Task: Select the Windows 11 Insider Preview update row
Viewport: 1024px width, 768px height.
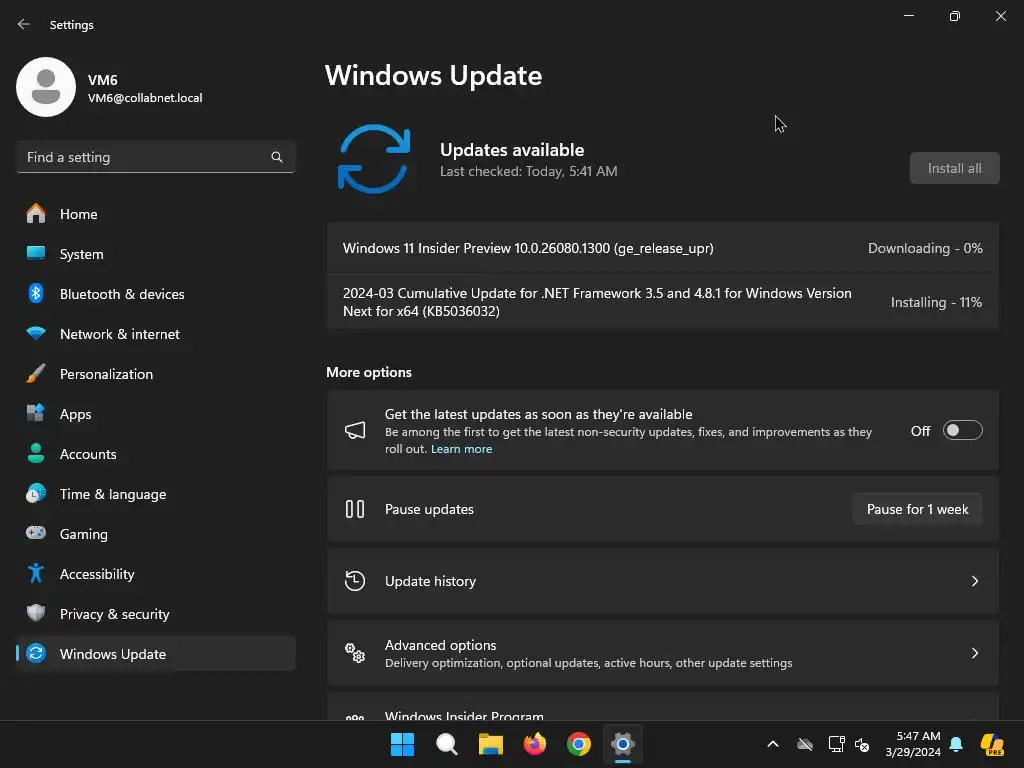Action: pyautogui.click(x=662, y=248)
